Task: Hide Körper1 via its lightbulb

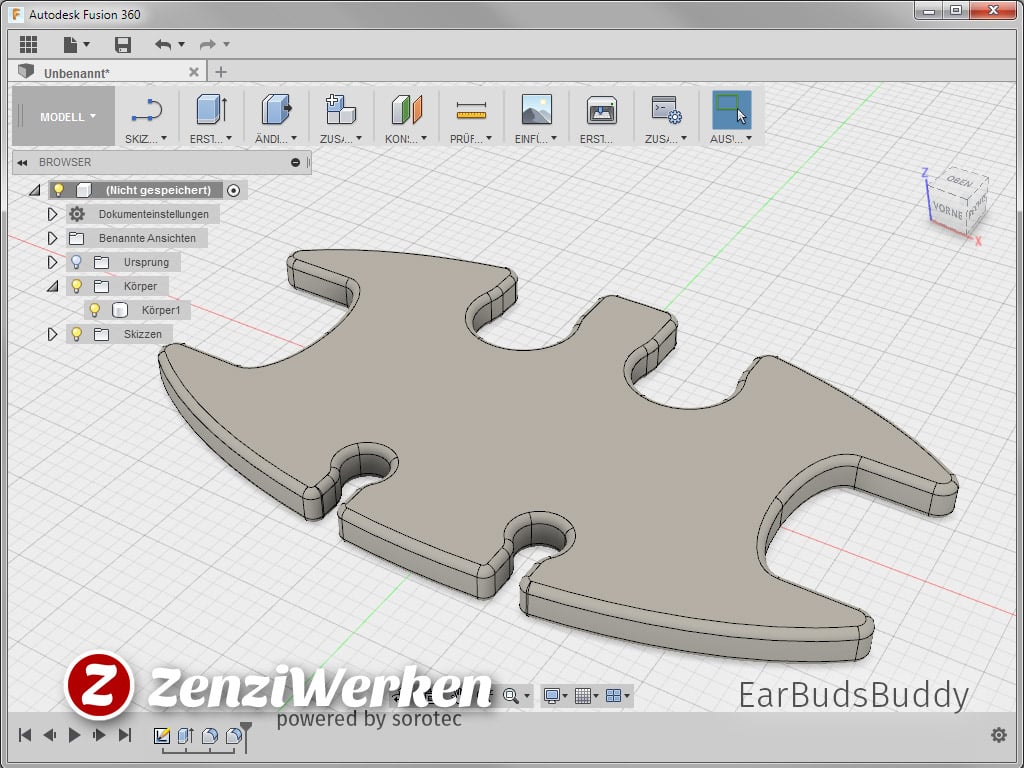Action: [x=95, y=310]
